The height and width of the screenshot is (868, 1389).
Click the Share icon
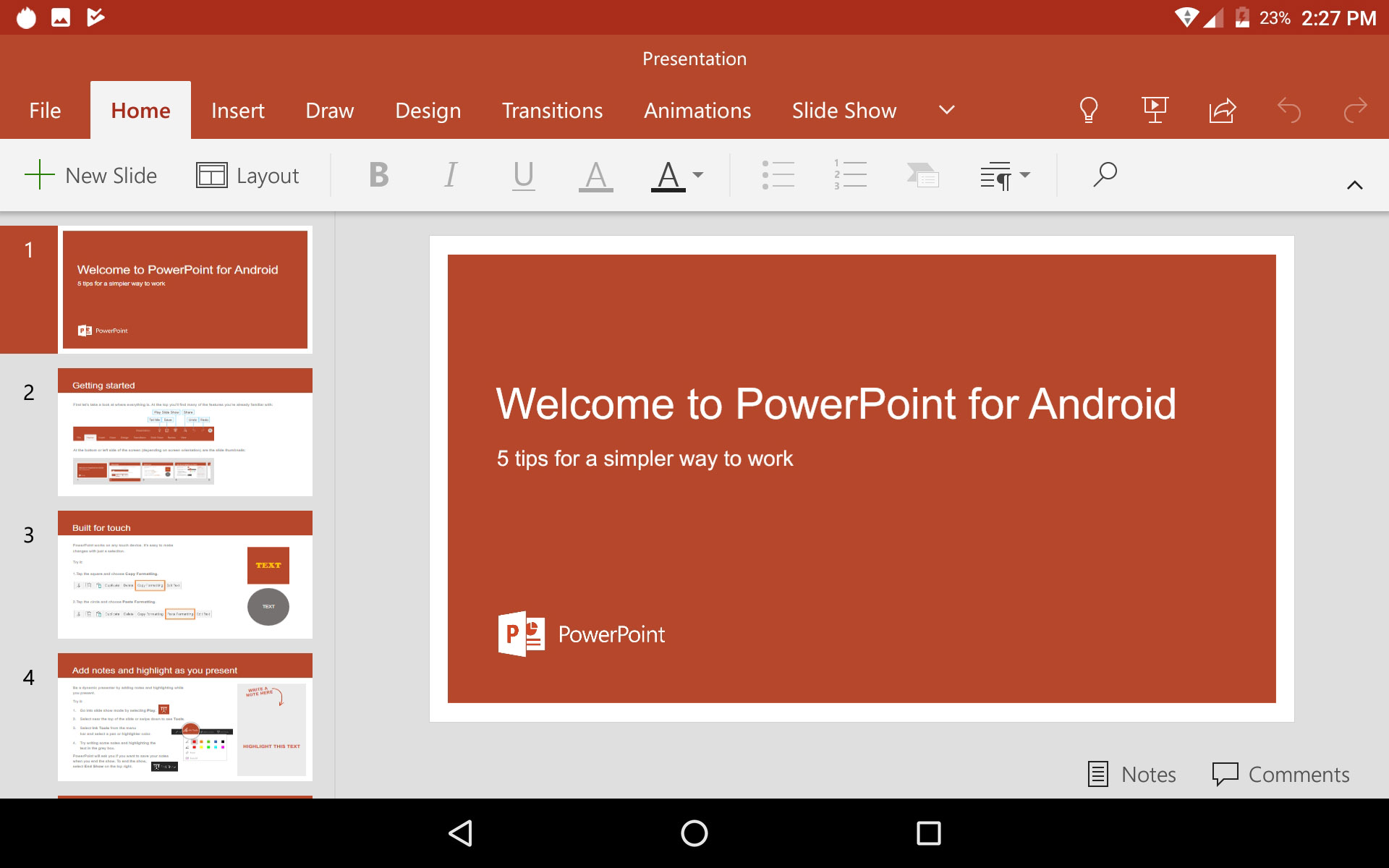point(1223,110)
